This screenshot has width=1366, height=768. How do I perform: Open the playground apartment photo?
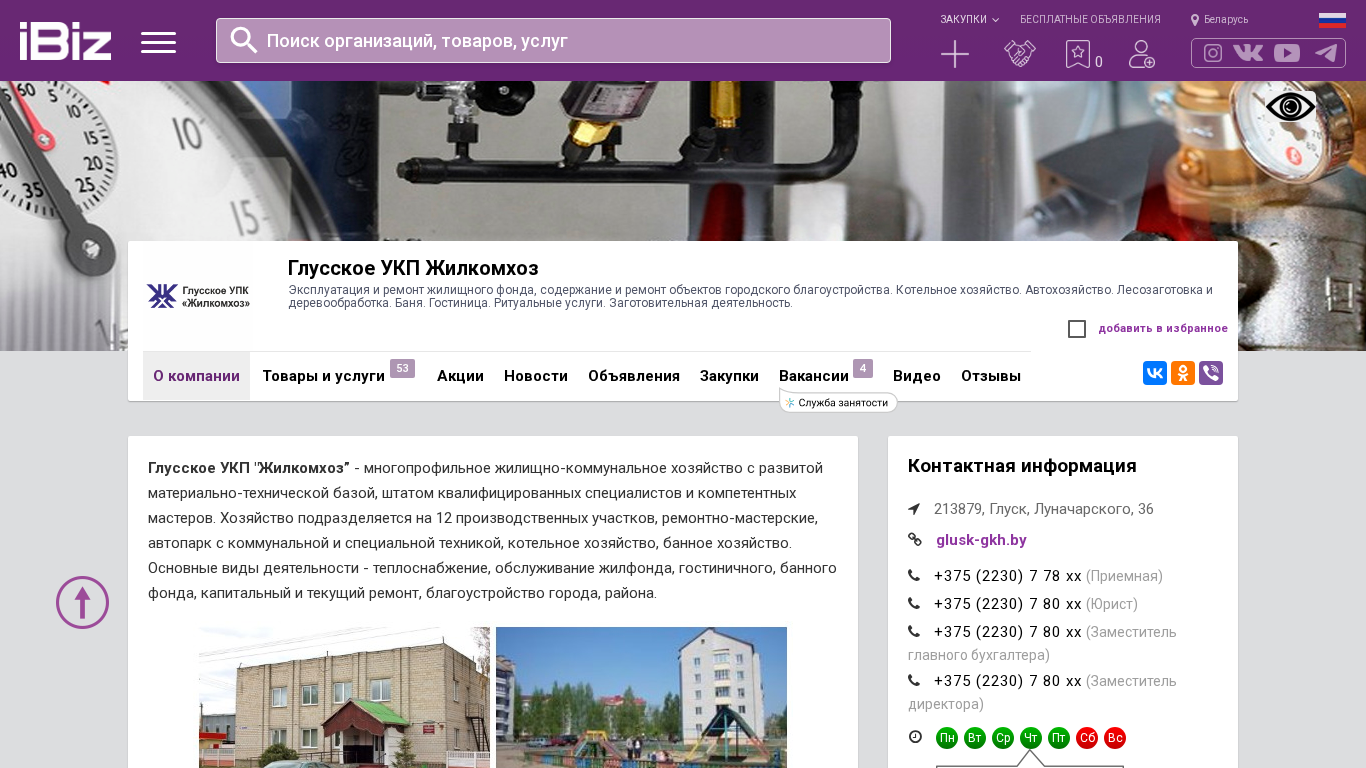point(641,697)
